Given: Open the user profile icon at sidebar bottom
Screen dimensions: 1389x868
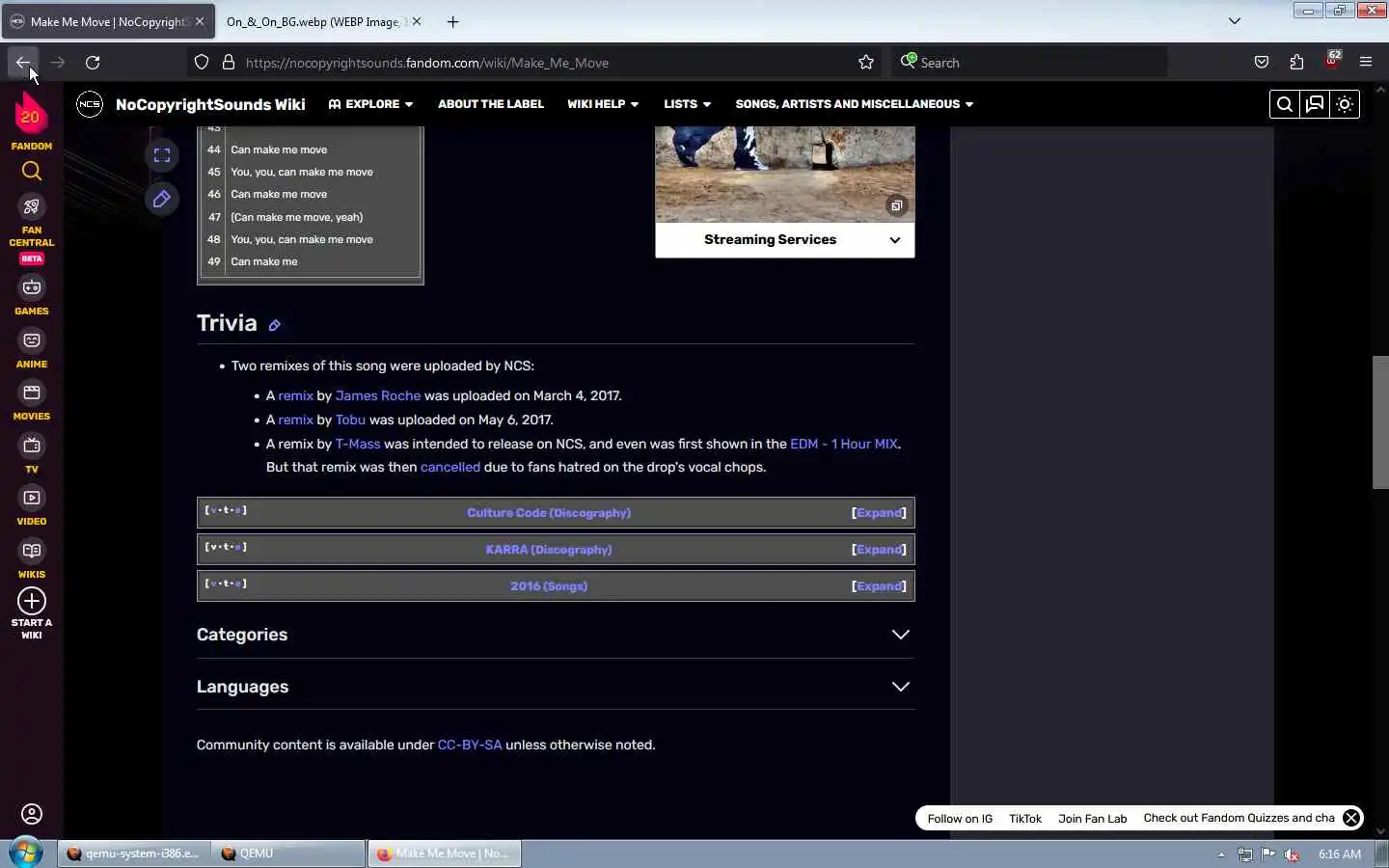Looking at the screenshot, I should [32, 814].
